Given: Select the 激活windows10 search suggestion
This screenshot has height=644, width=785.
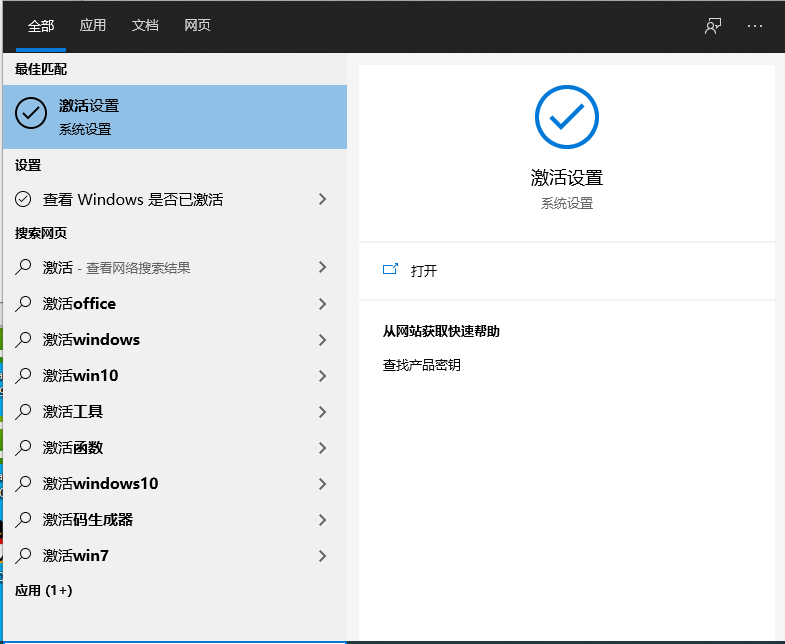Looking at the screenshot, I should 100,484.
